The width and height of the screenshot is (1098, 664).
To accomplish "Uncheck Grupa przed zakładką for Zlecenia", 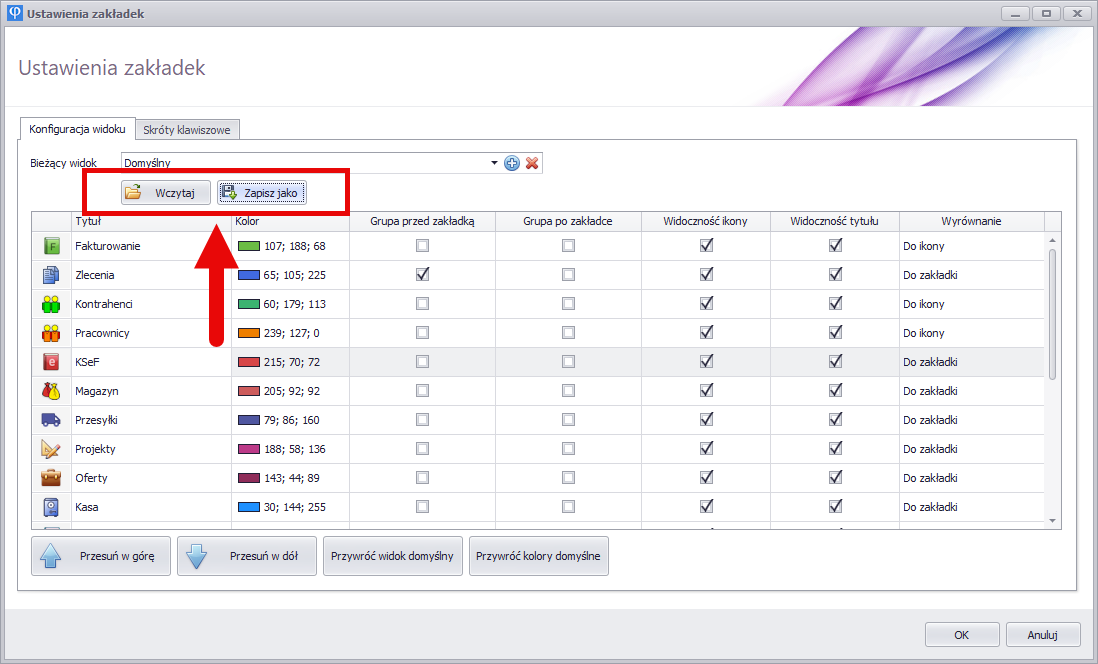I will (x=422, y=274).
